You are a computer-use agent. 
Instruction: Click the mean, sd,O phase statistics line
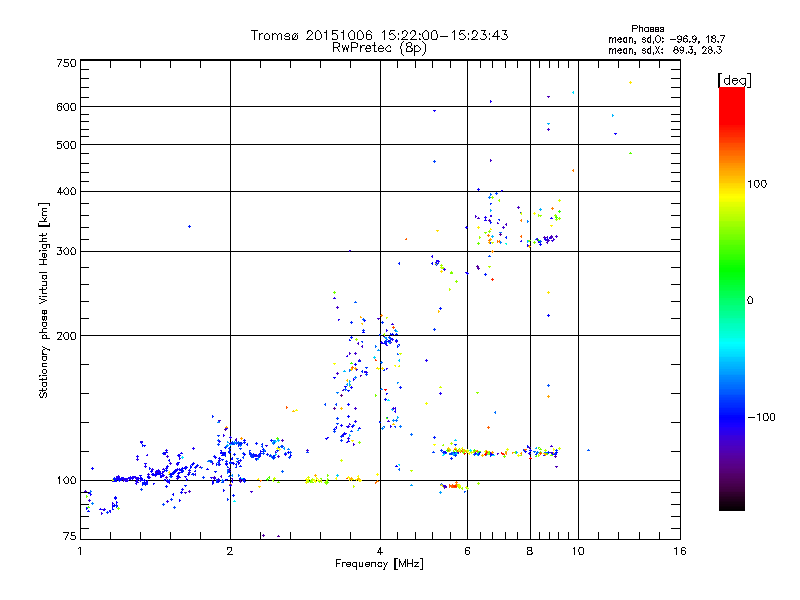(666, 39)
